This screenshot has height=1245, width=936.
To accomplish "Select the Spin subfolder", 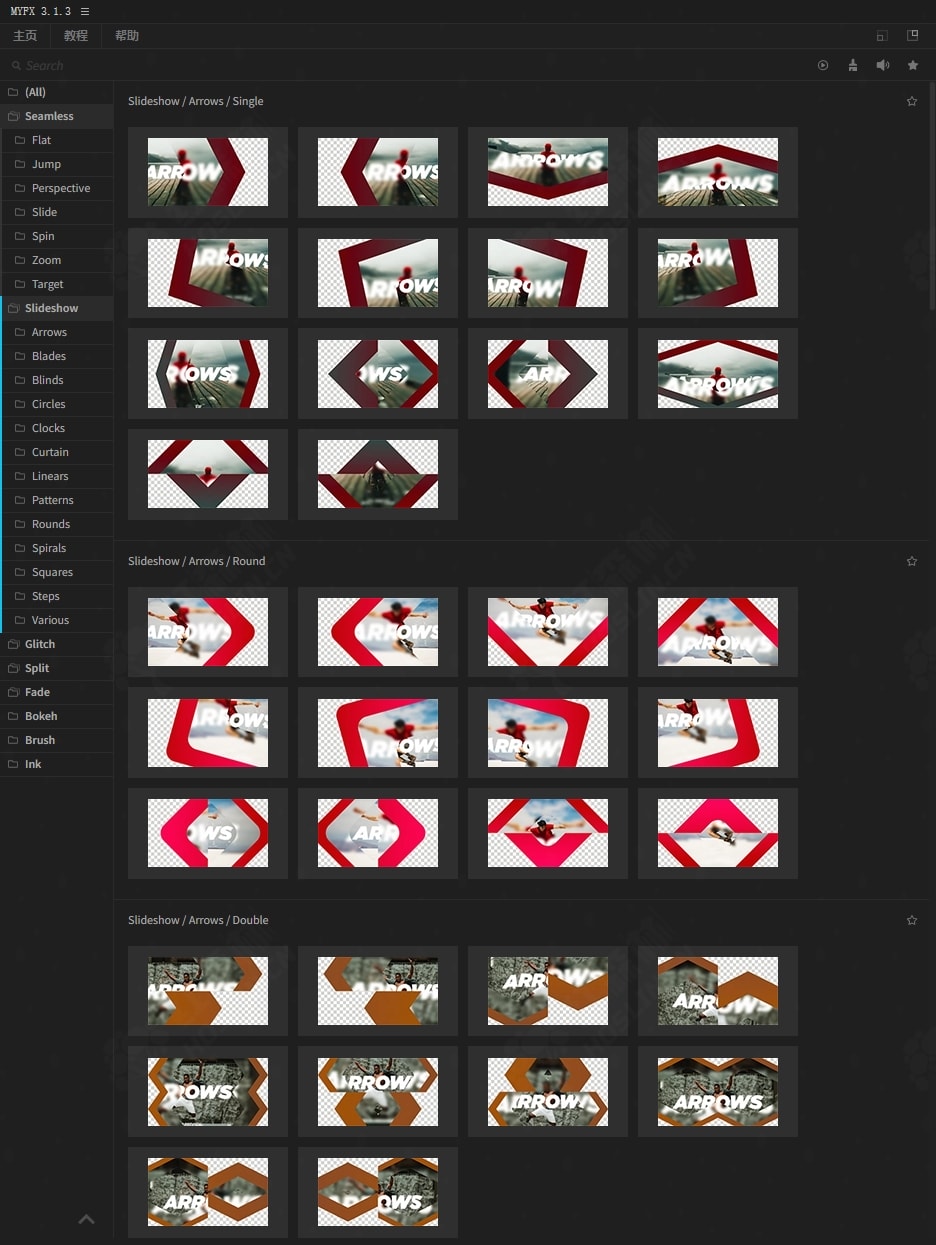I will tap(57, 236).
